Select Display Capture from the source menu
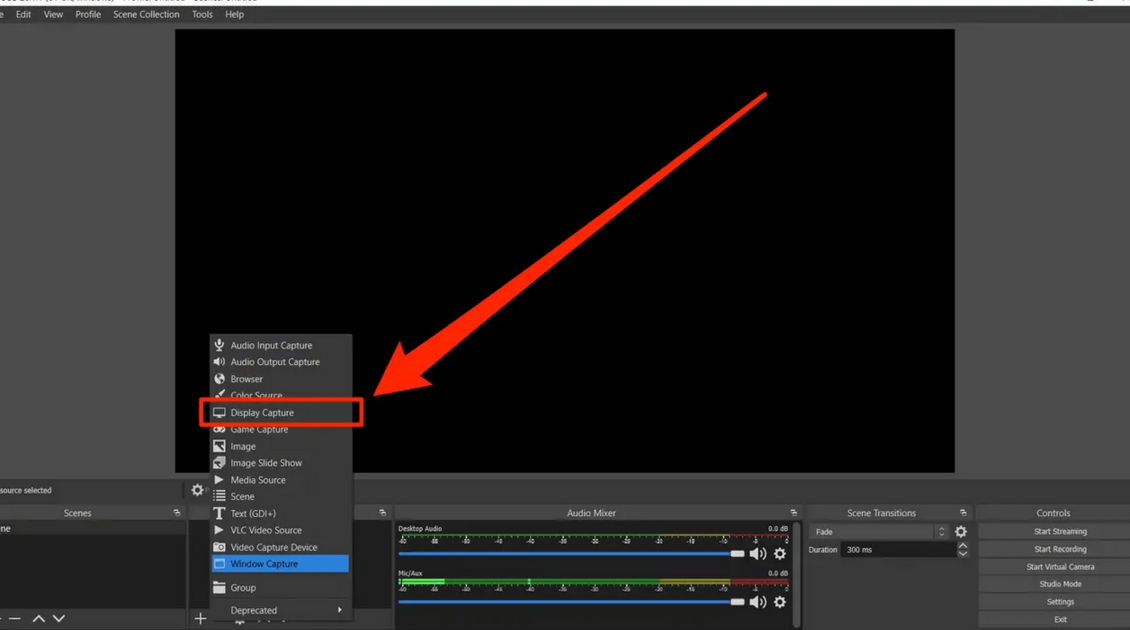The image size is (1130, 630). (x=264, y=412)
